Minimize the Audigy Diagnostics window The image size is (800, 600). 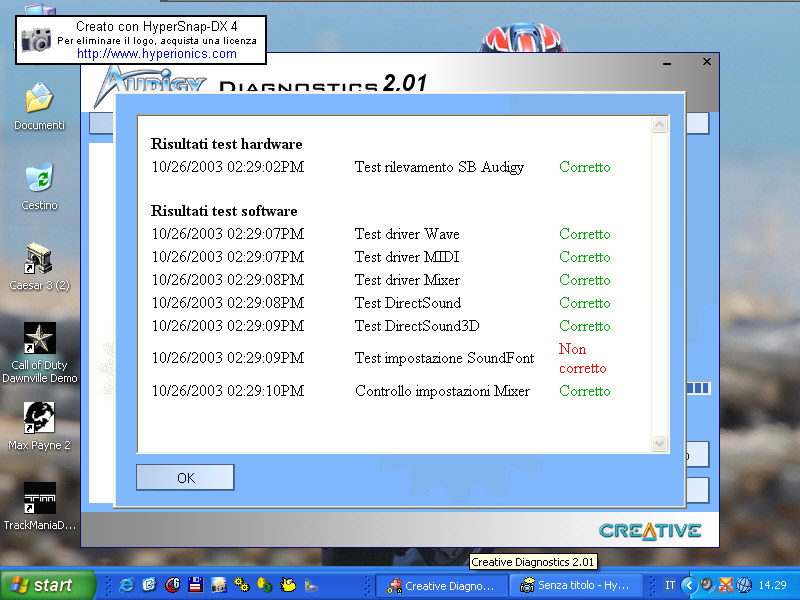click(x=667, y=63)
